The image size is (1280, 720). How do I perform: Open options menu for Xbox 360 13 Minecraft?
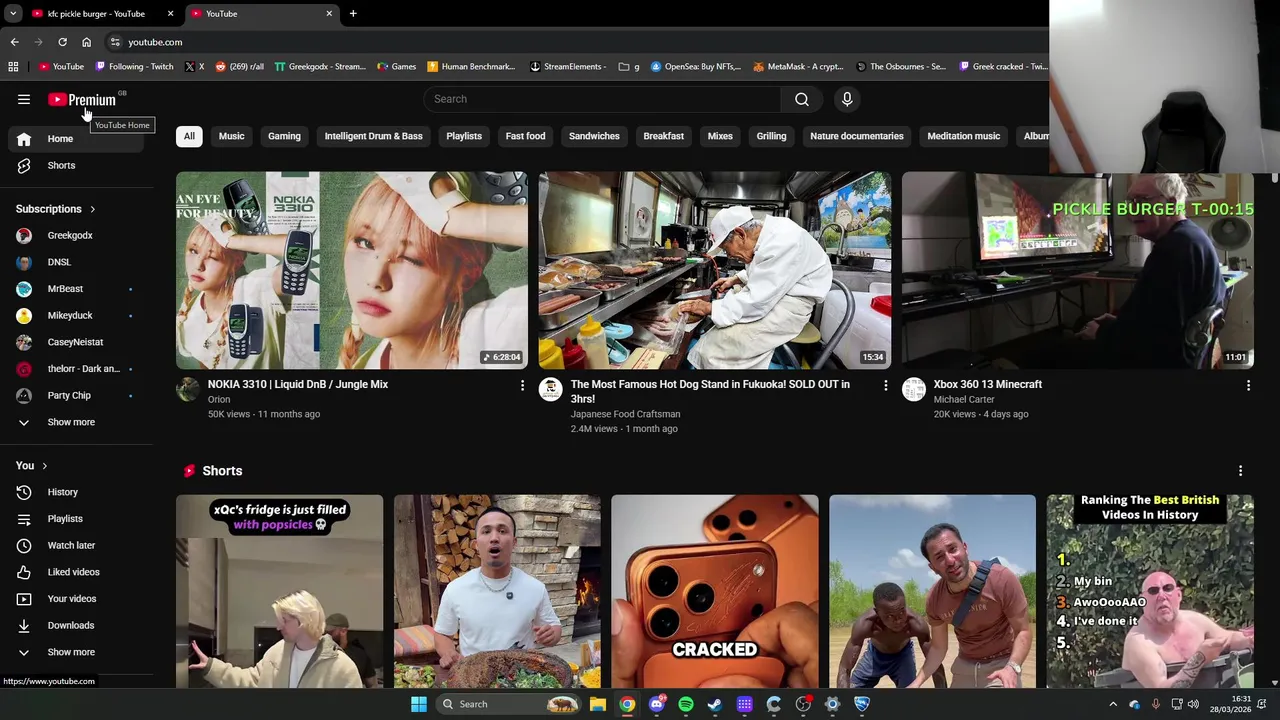(x=1248, y=385)
